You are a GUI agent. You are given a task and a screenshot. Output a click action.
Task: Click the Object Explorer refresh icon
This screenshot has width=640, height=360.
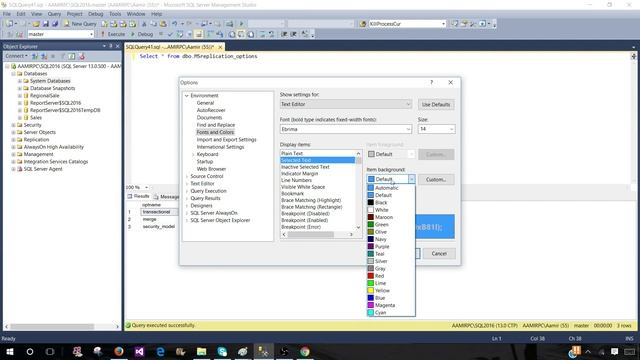point(72,56)
